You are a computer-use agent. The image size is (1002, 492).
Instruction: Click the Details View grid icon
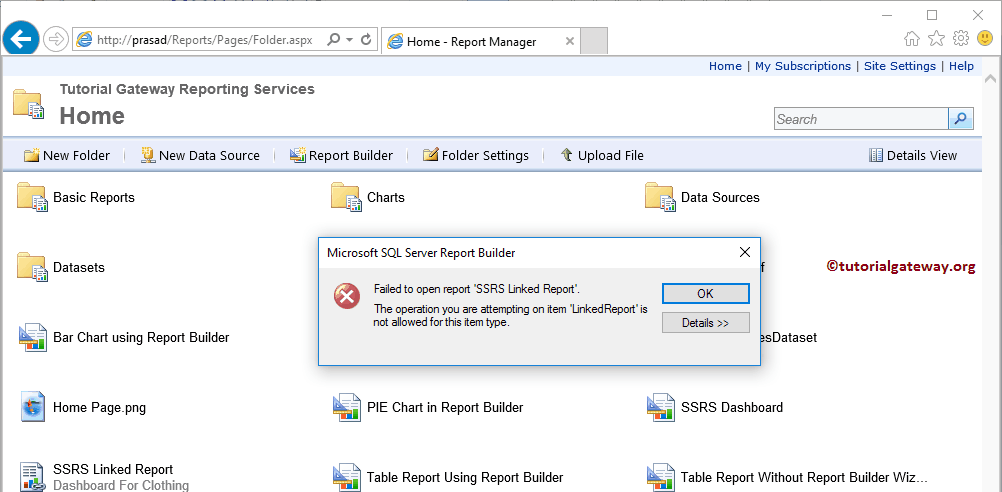tap(876, 155)
